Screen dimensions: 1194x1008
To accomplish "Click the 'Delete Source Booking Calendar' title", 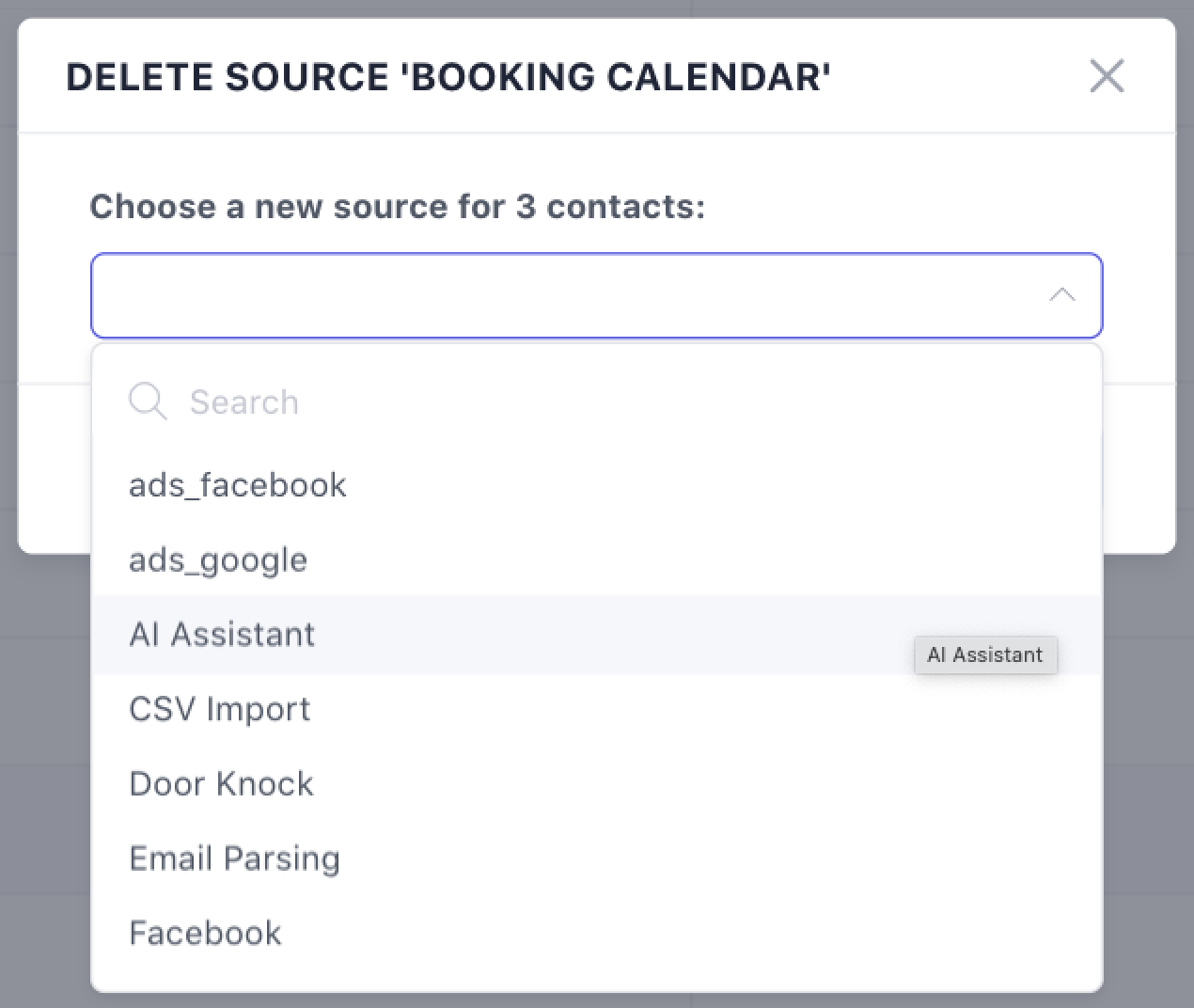I will click(448, 77).
